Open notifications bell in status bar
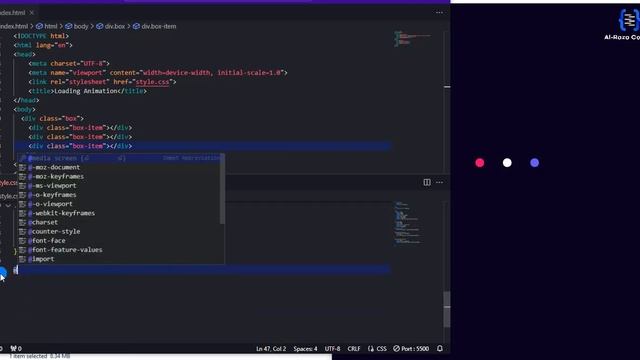The width and height of the screenshot is (640, 360). (440, 349)
